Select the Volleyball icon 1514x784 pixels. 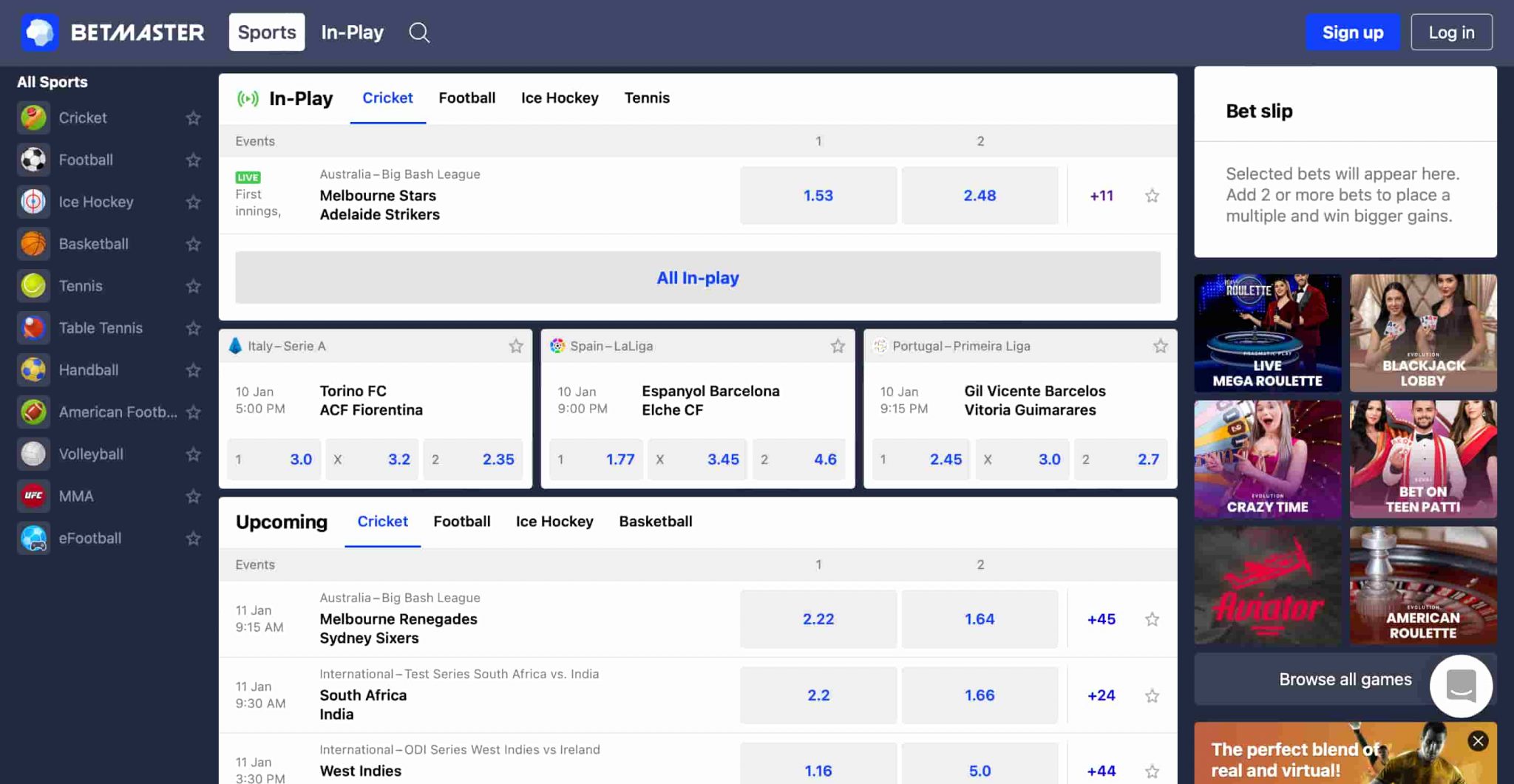33,454
